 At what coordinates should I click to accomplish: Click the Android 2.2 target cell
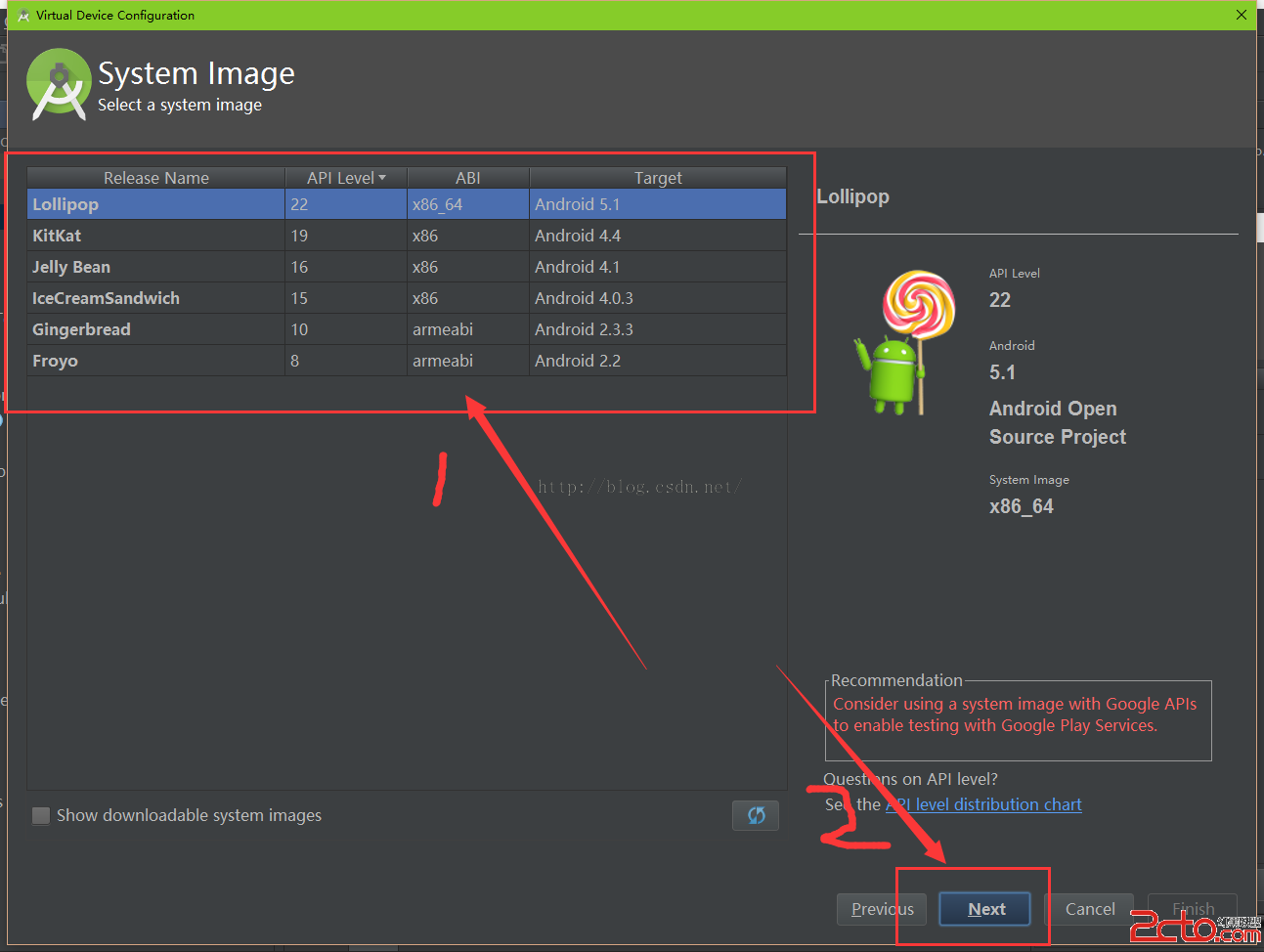click(x=658, y=361)
